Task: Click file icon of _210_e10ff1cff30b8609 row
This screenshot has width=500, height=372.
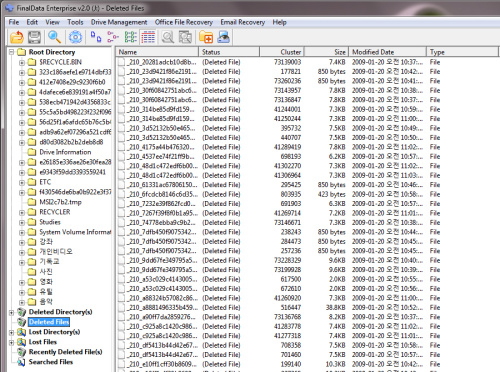Action: [x=122, y=364]
